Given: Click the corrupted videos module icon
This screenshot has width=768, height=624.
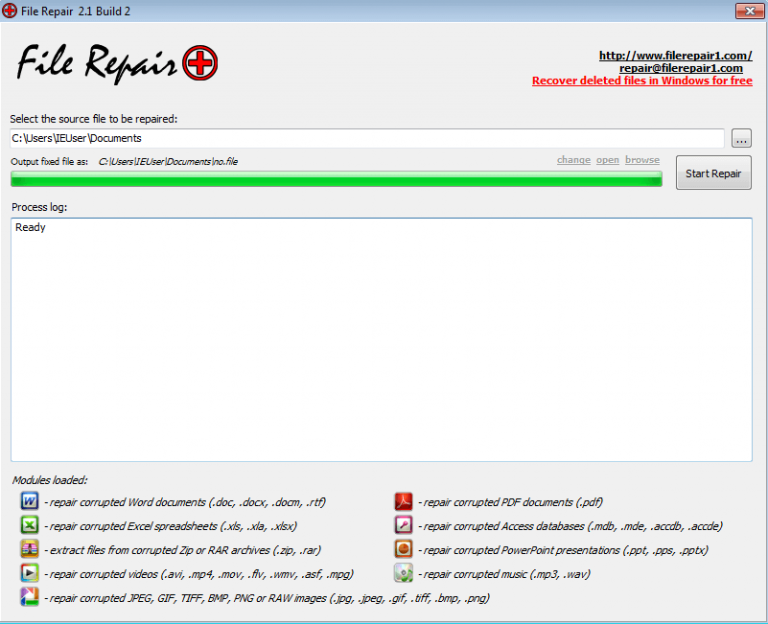Looking at the screenshot, I should tap(30, 573).
